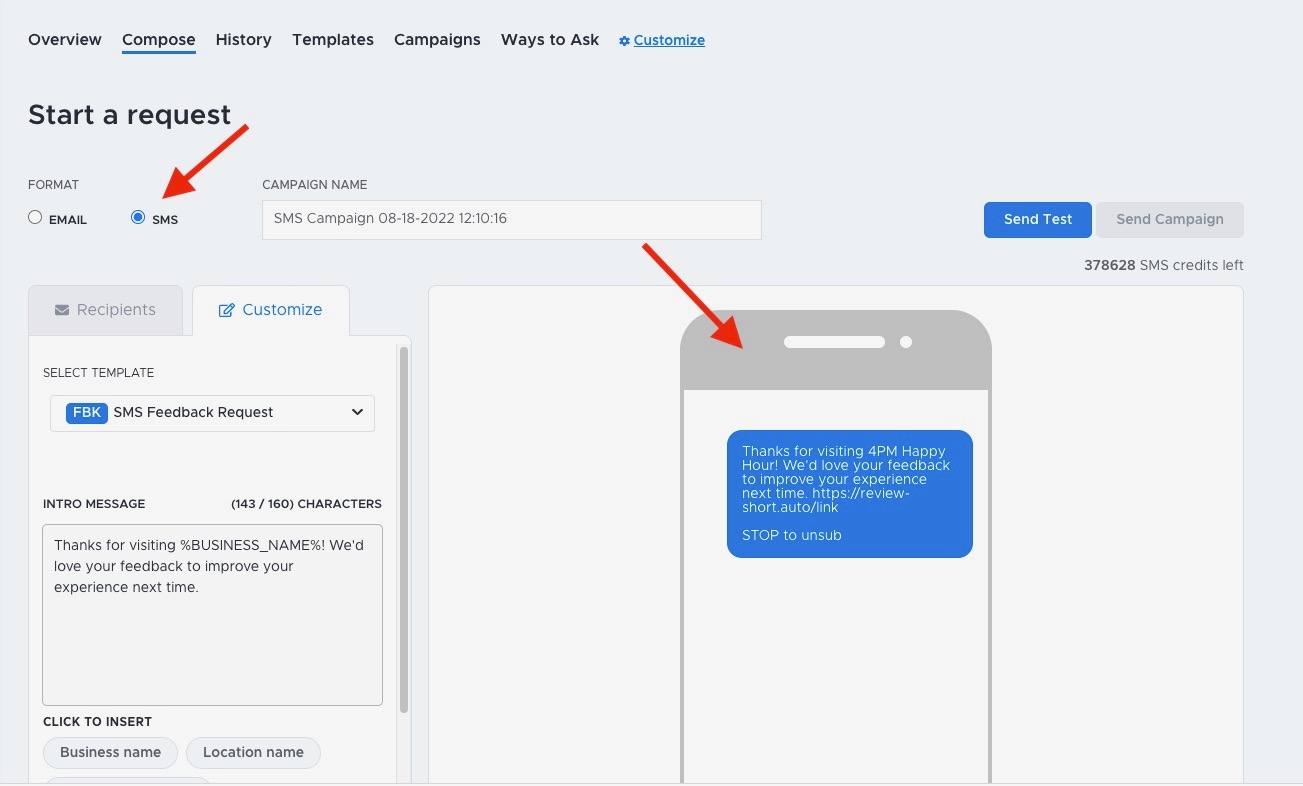Switch to the Campaigns tab

437,40
